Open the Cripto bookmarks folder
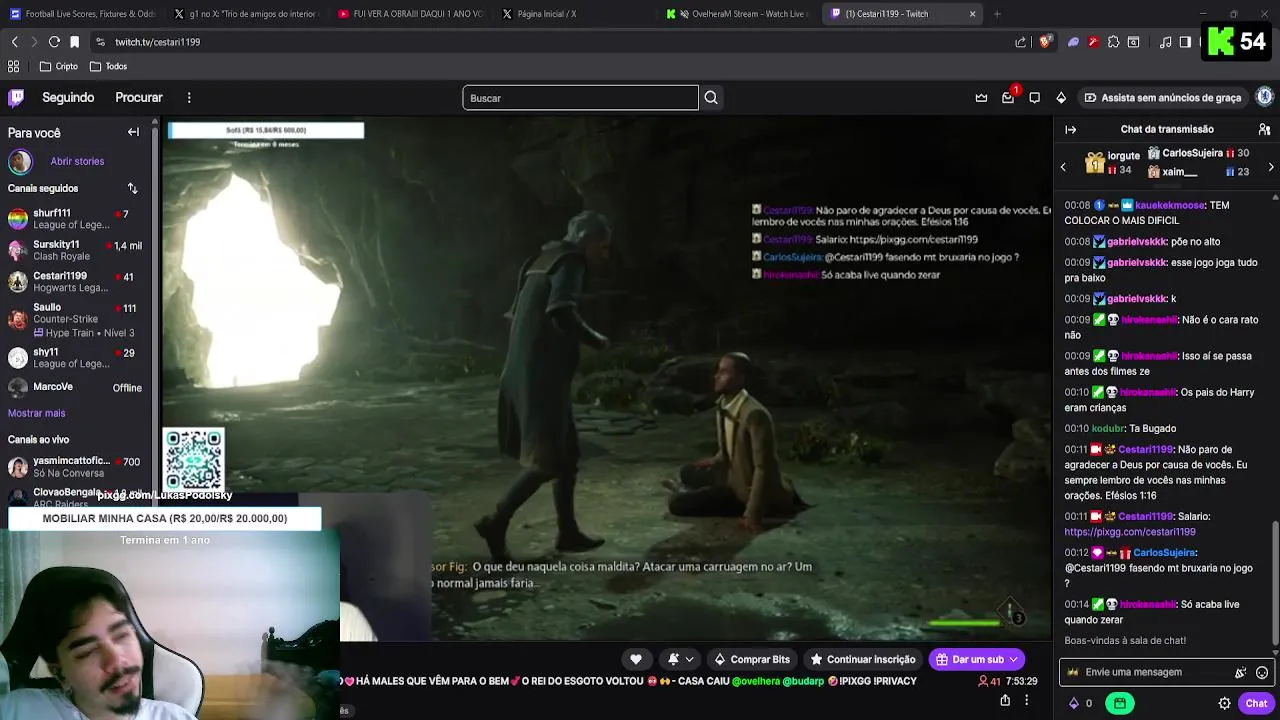1280x720 pixels. click(59, 66)
